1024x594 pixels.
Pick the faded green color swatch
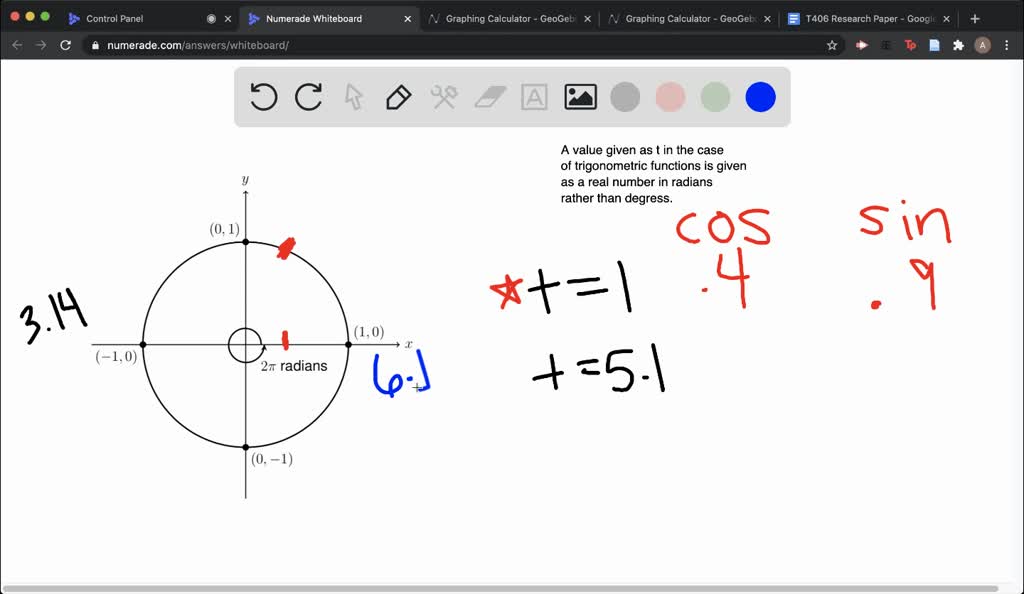[x=715, y=97]
